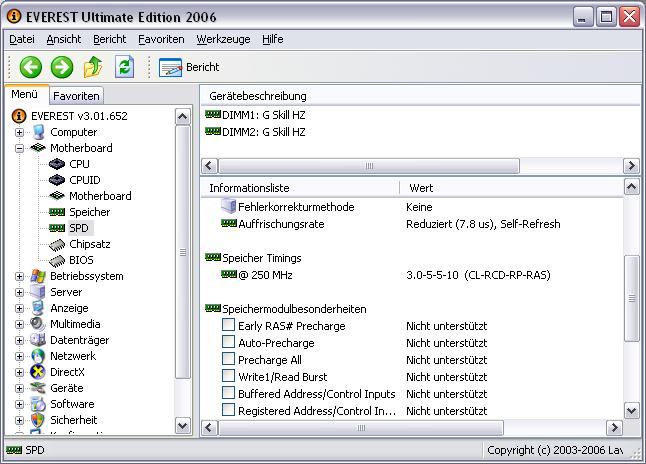Screen dimensions: 646x464
Task: Open the Bericht report wizard
Action: (189, 67)
